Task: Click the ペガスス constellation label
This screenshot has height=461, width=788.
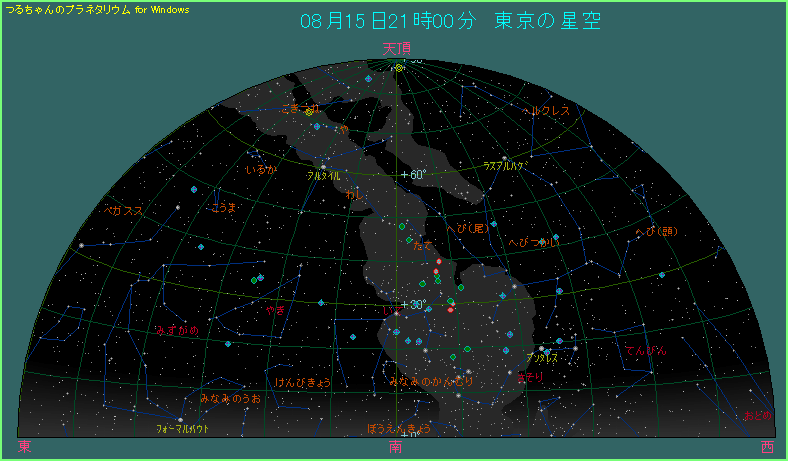Action: pyautogui.click(x=125, y=211)
